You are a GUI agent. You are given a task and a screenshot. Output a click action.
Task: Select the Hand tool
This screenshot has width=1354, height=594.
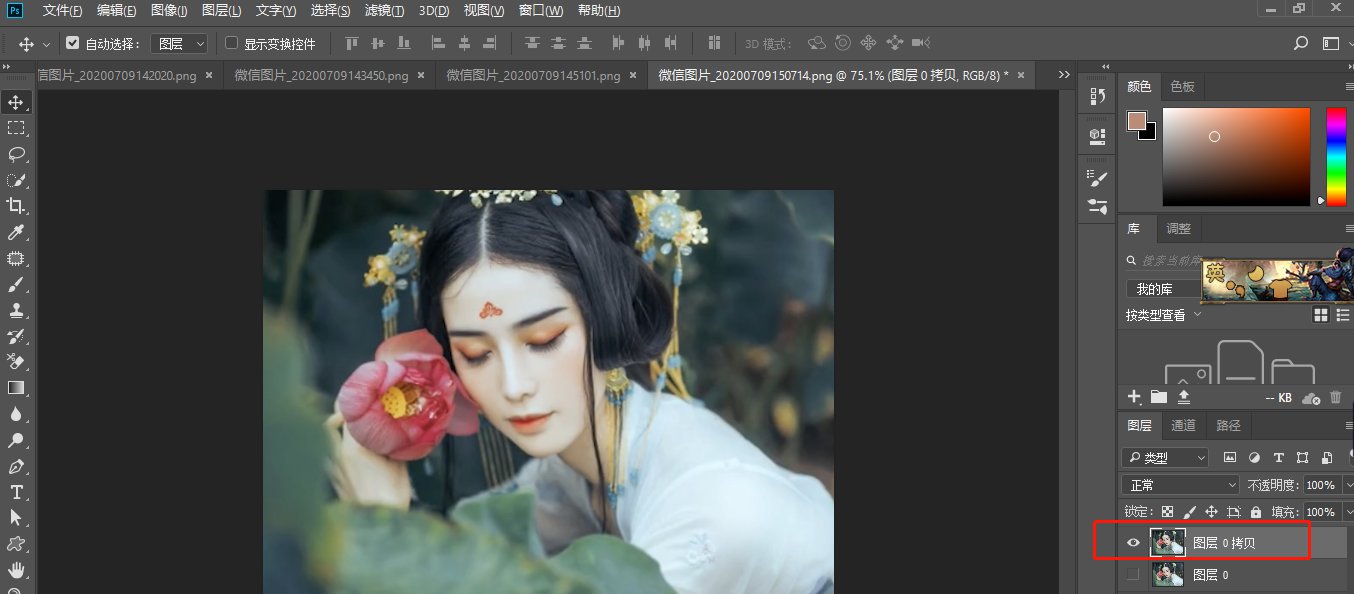[x=16, y=570]
